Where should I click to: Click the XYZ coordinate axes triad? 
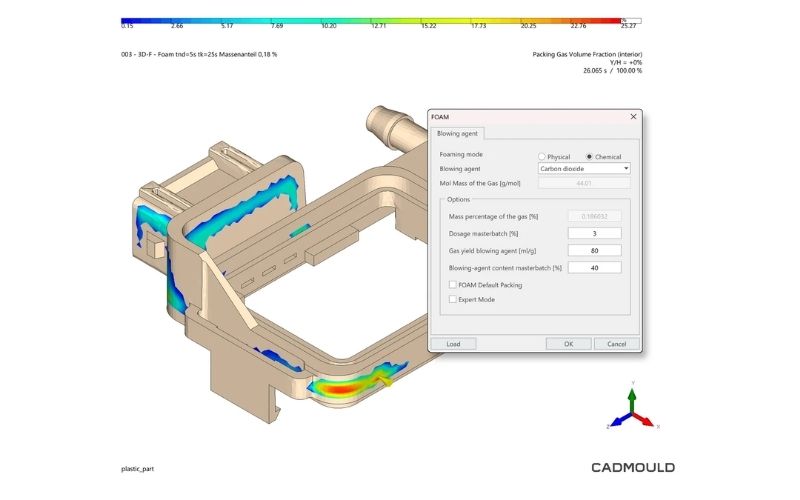pyautogui.click(x=633, y=407)
